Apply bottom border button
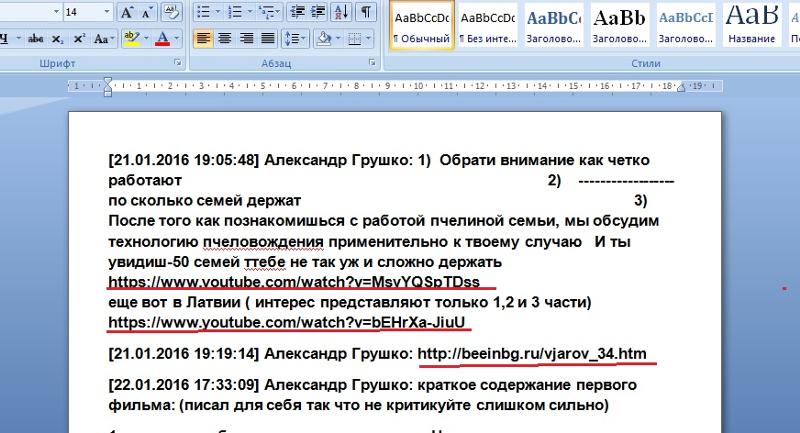Viewport: 800px width, 433px height. pos(354,39)
